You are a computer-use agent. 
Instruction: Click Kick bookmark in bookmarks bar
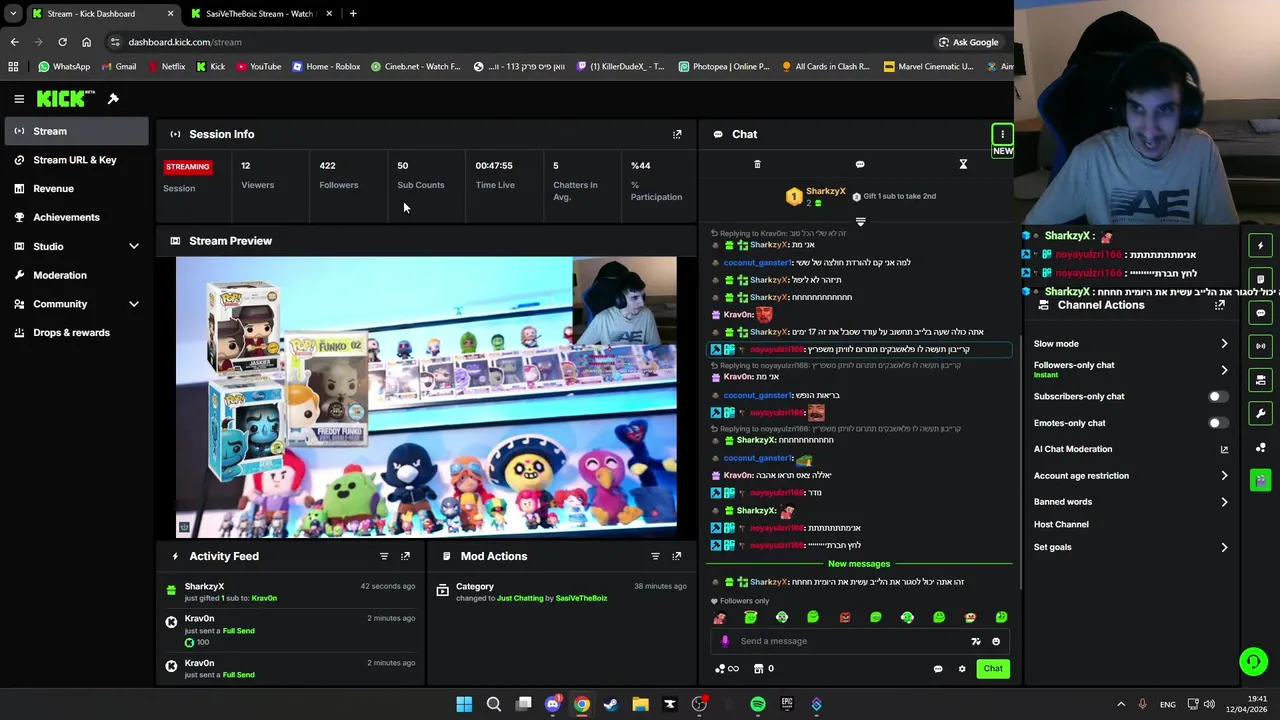tap(210, 67)
